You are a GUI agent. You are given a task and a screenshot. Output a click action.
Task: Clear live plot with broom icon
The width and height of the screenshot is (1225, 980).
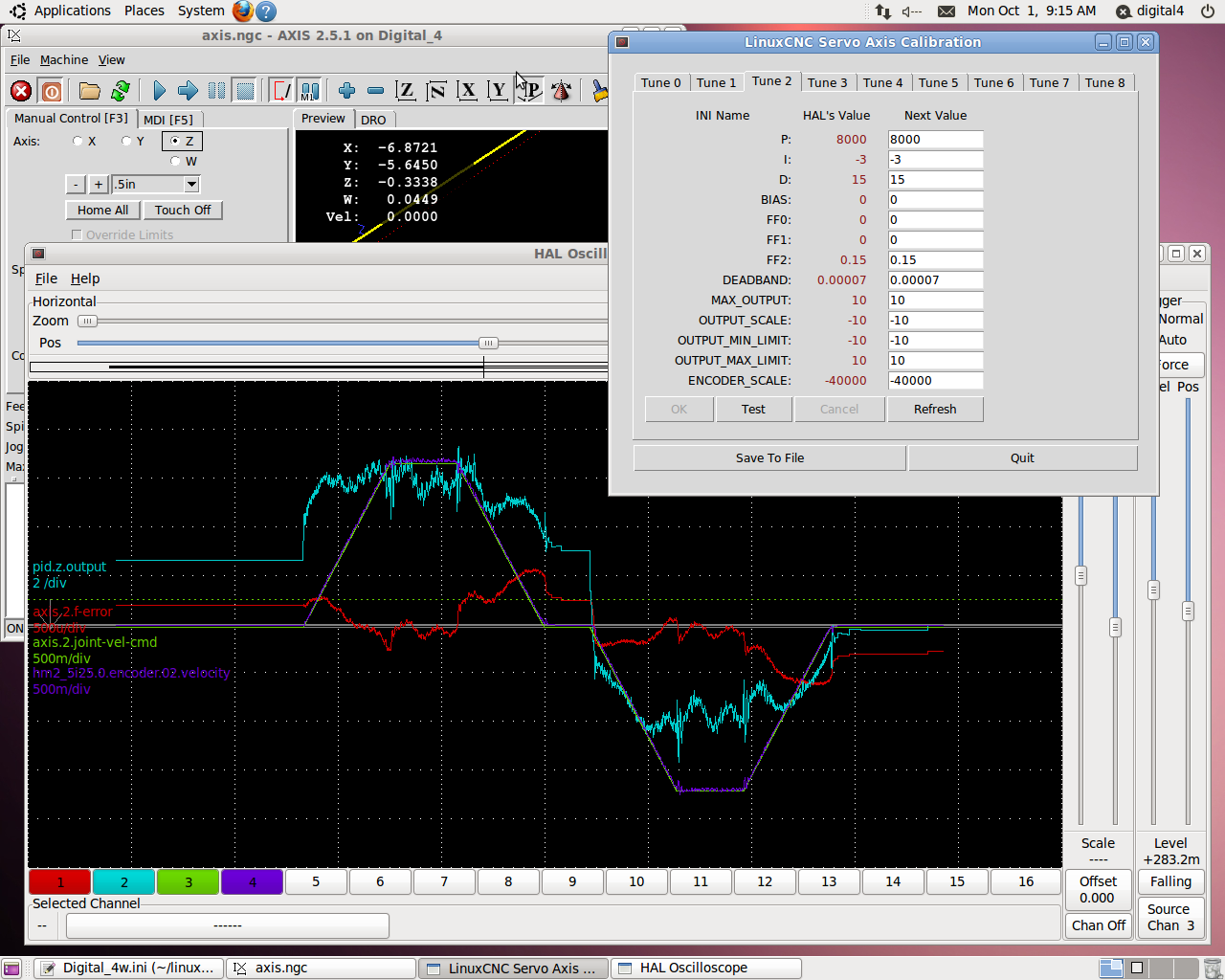[599, 91]
